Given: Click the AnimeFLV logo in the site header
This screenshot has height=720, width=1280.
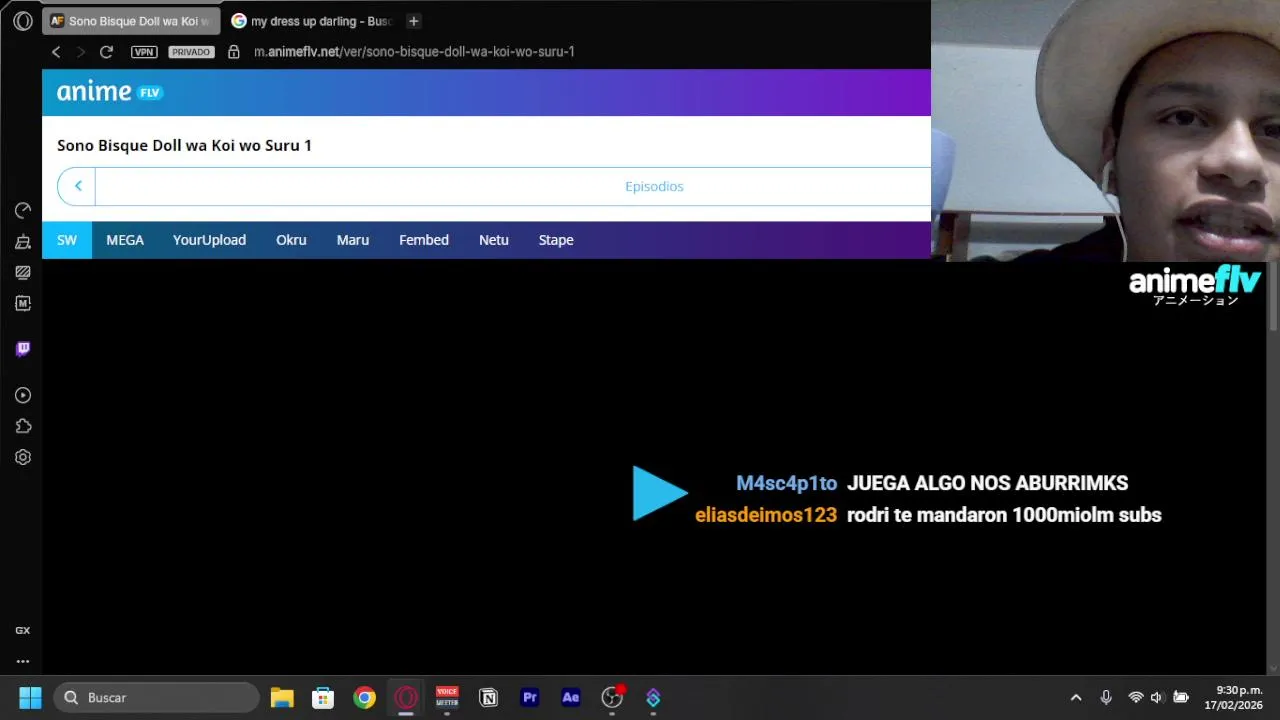Looking at the screenshot, I should (109, 92).
